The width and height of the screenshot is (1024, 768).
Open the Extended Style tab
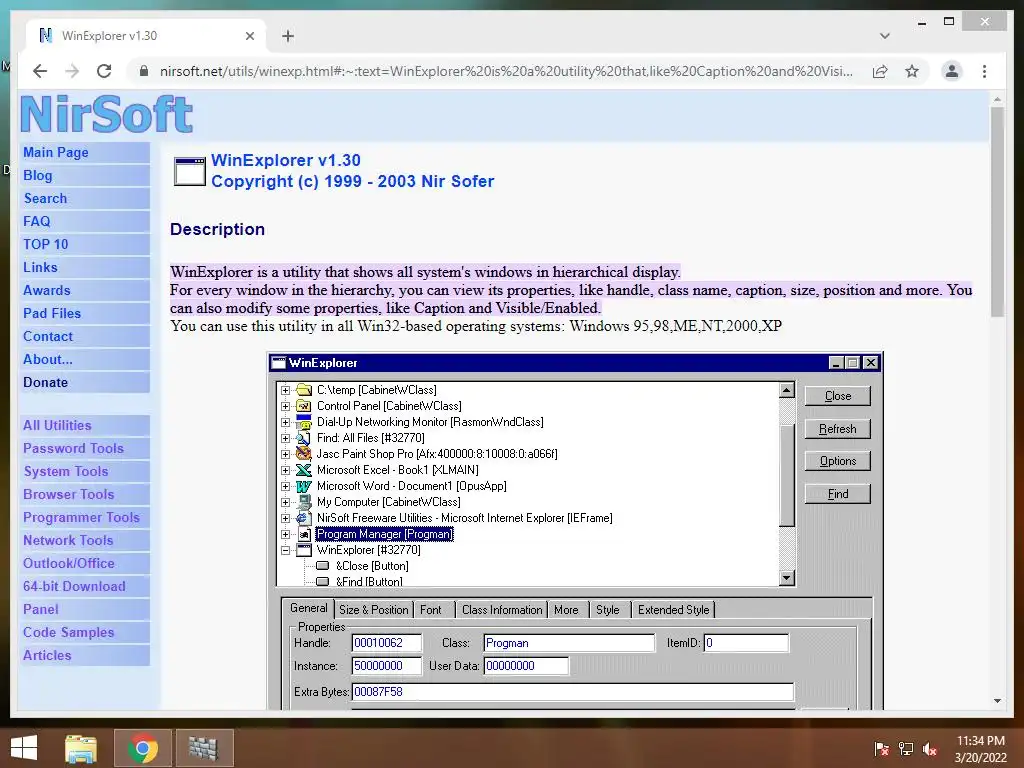coord(673,610)
